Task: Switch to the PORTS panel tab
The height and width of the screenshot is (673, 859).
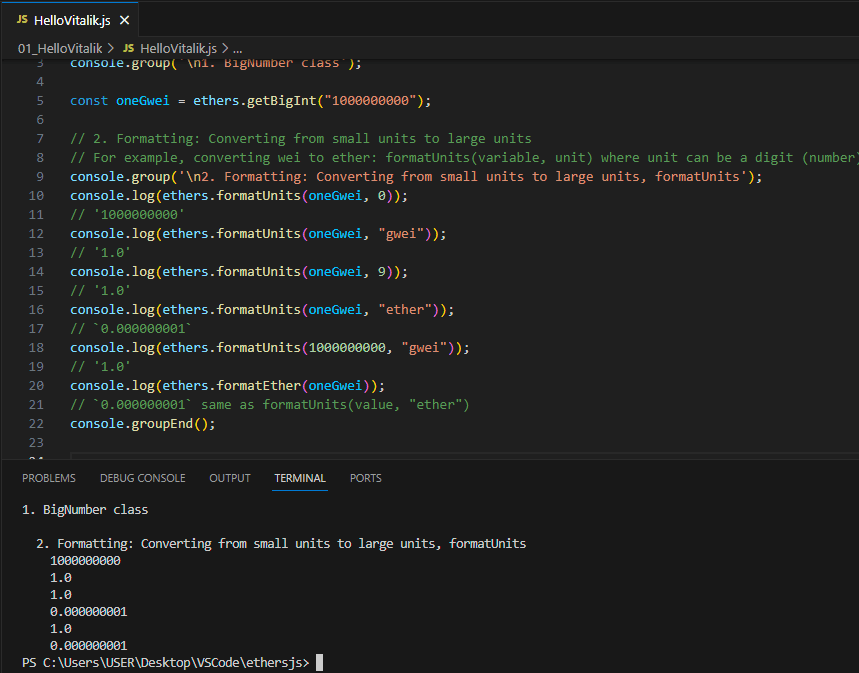Action: [x=365, y=478]
